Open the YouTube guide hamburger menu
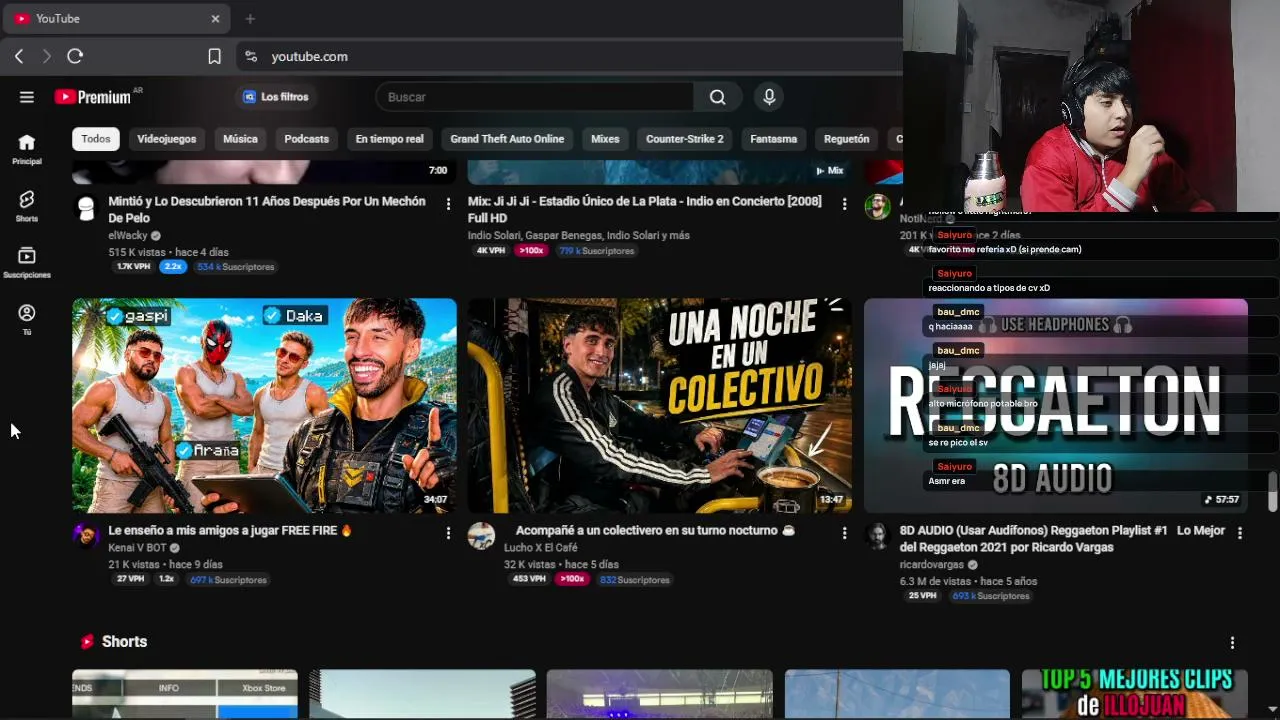 tap(27, 97)
